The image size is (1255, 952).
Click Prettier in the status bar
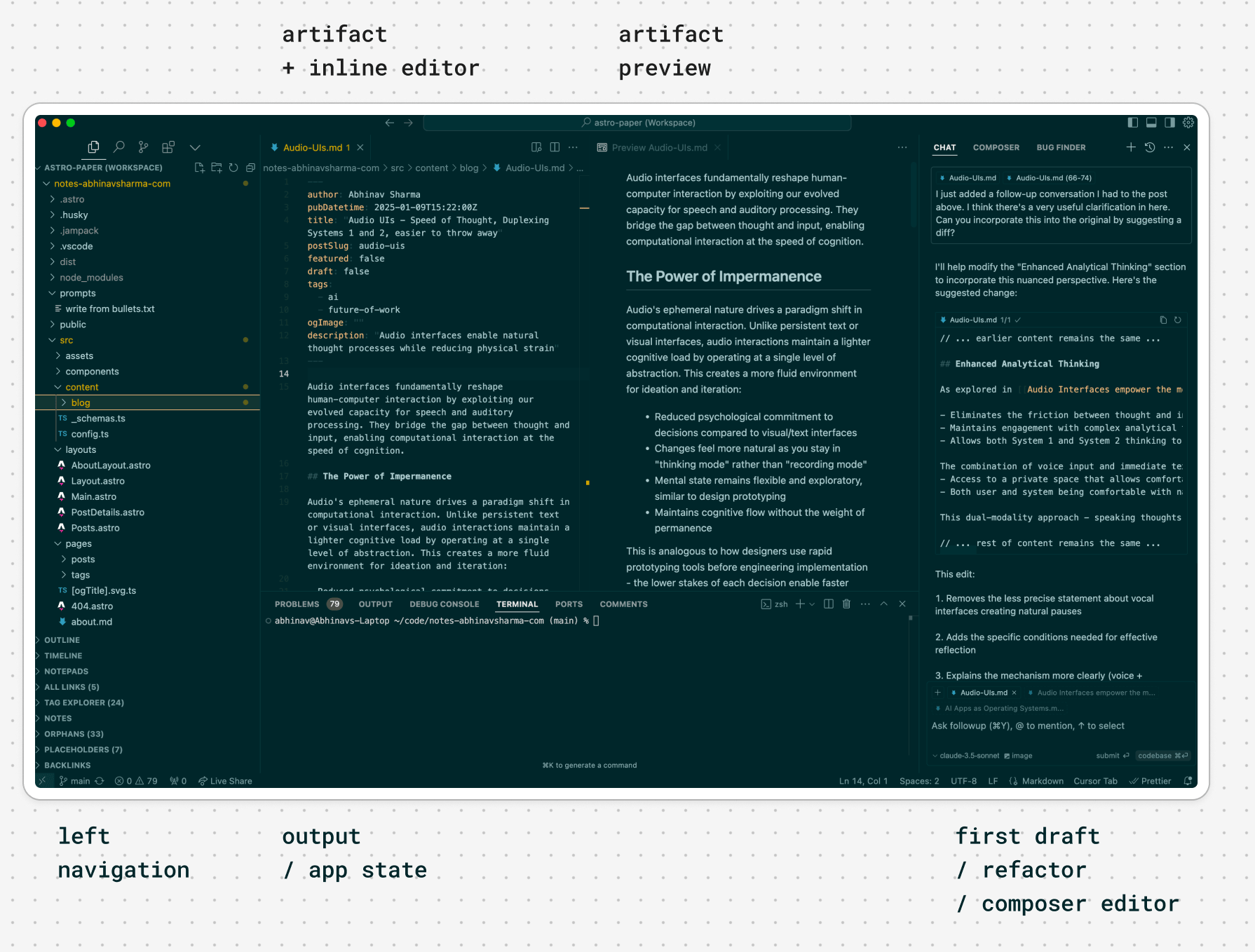click(x=1150, y=781)
